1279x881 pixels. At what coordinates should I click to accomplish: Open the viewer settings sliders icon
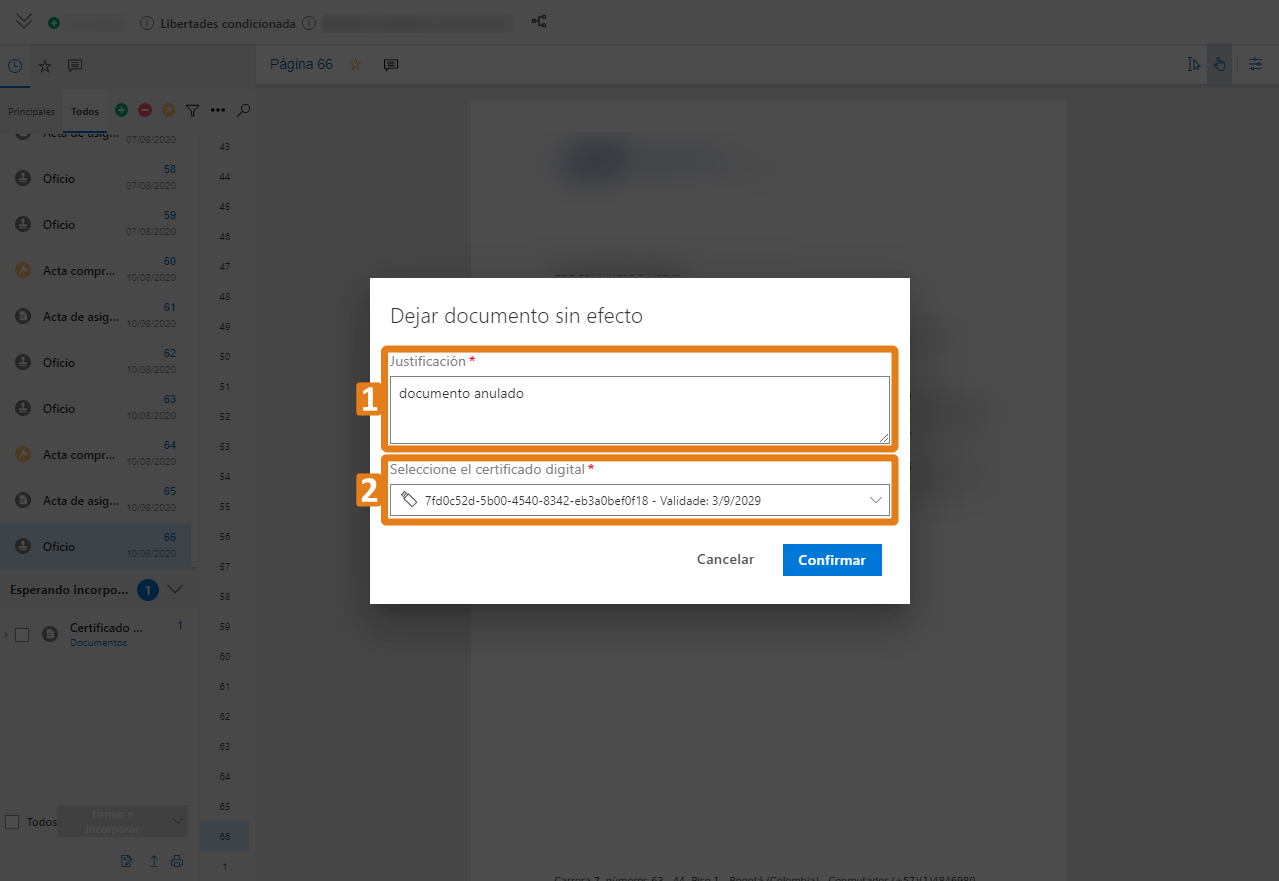tap(1256, 65)
